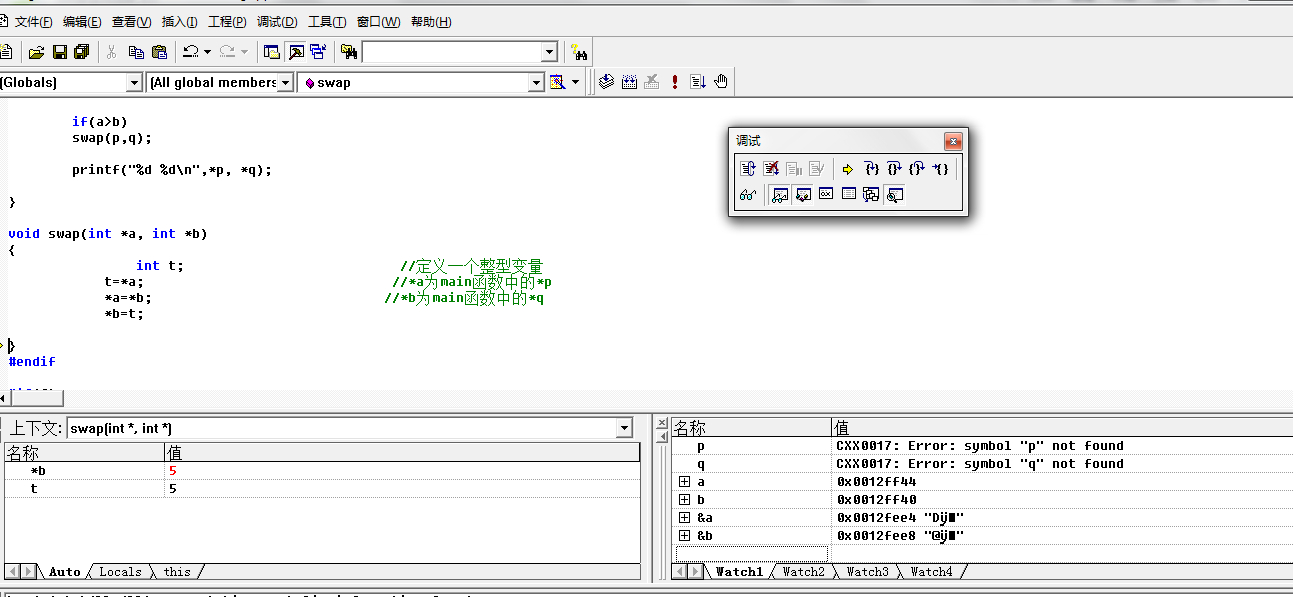Screen dimensions: 1293x597
Task: Click the t variable row in Auto pane
Action: pos(321,488)
